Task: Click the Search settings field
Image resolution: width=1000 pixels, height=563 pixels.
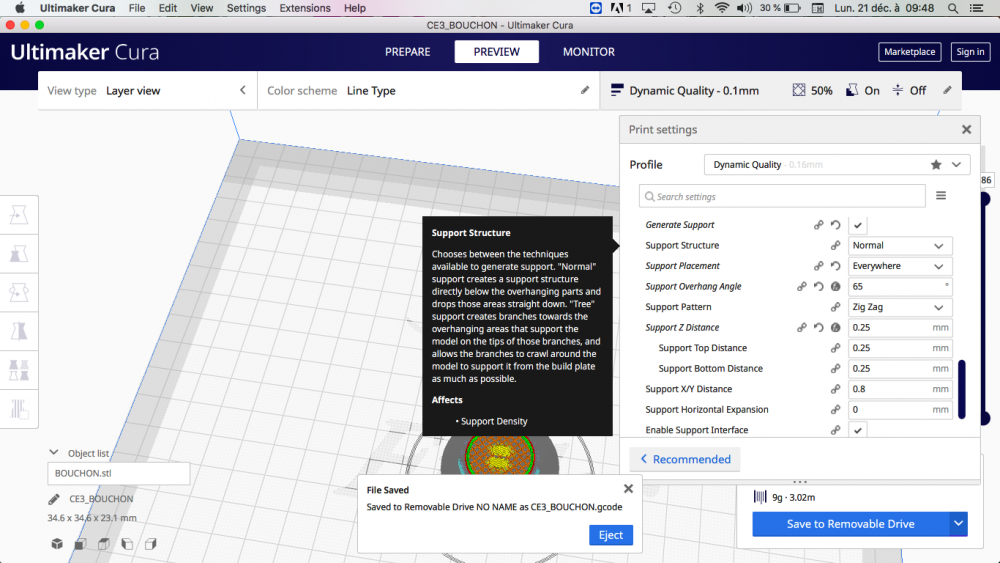Action: 782,196
